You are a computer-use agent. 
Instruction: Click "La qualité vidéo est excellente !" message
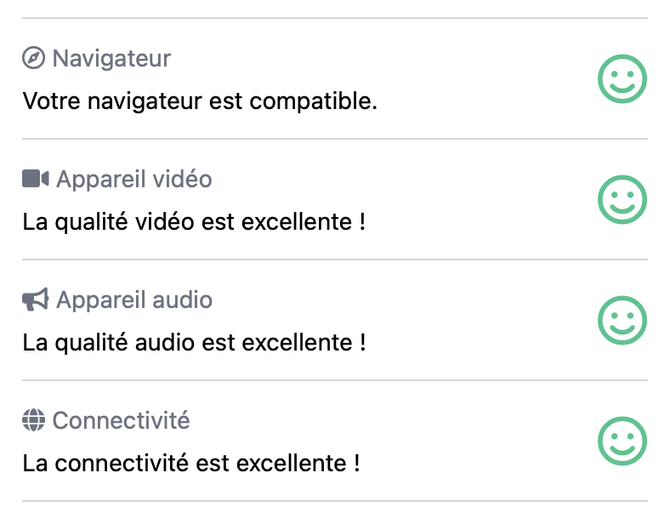pyautogui.click(x=194, y=222)
